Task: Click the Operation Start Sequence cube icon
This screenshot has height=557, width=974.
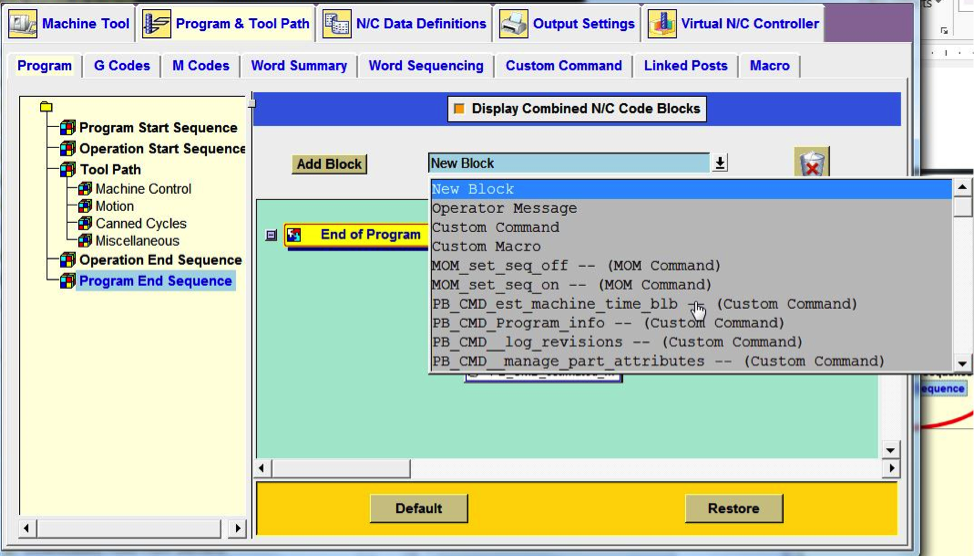Action: point(68,149)
